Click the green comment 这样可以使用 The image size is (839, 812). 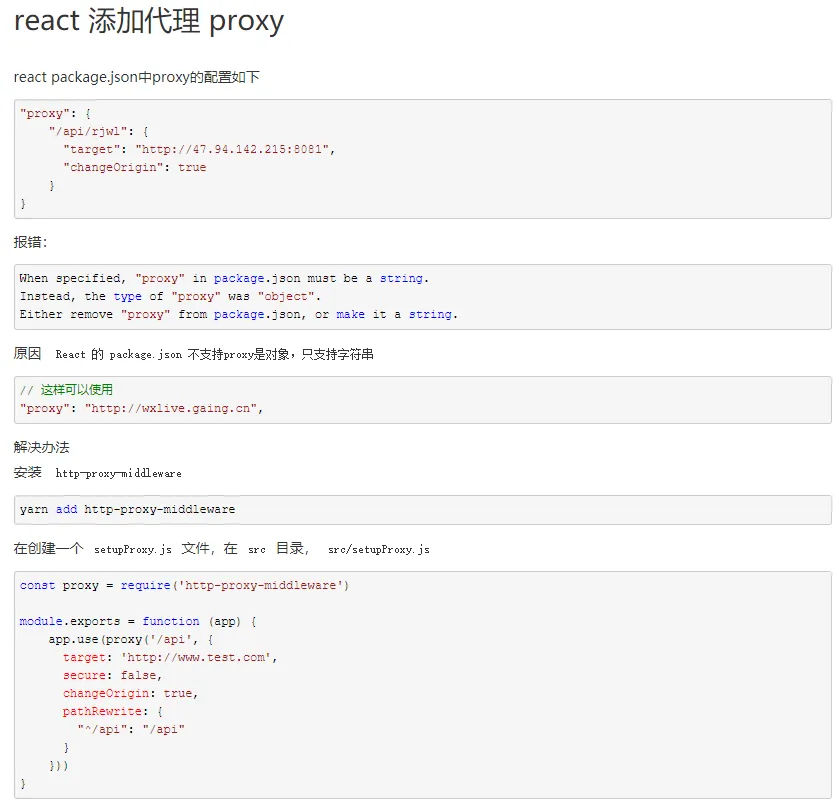tap(66, 390)
